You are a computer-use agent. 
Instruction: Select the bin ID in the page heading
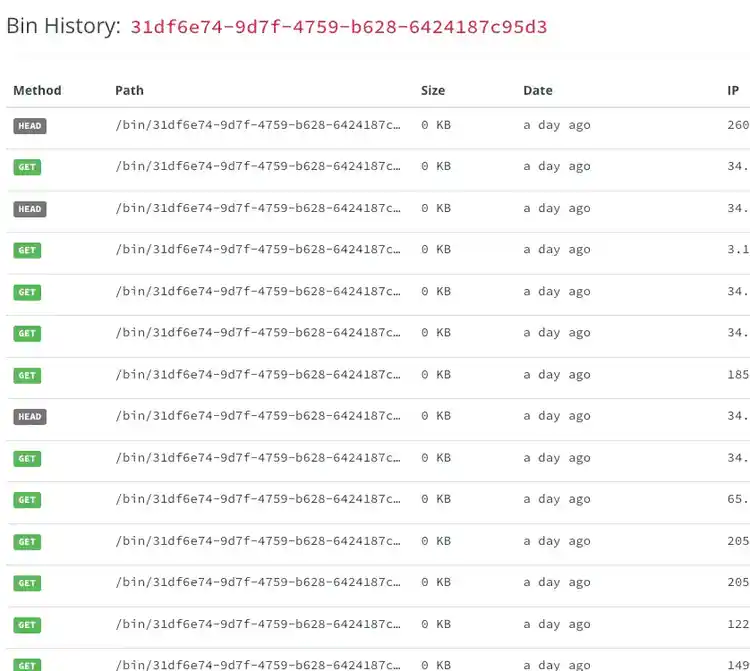click(x=339, y=27)
